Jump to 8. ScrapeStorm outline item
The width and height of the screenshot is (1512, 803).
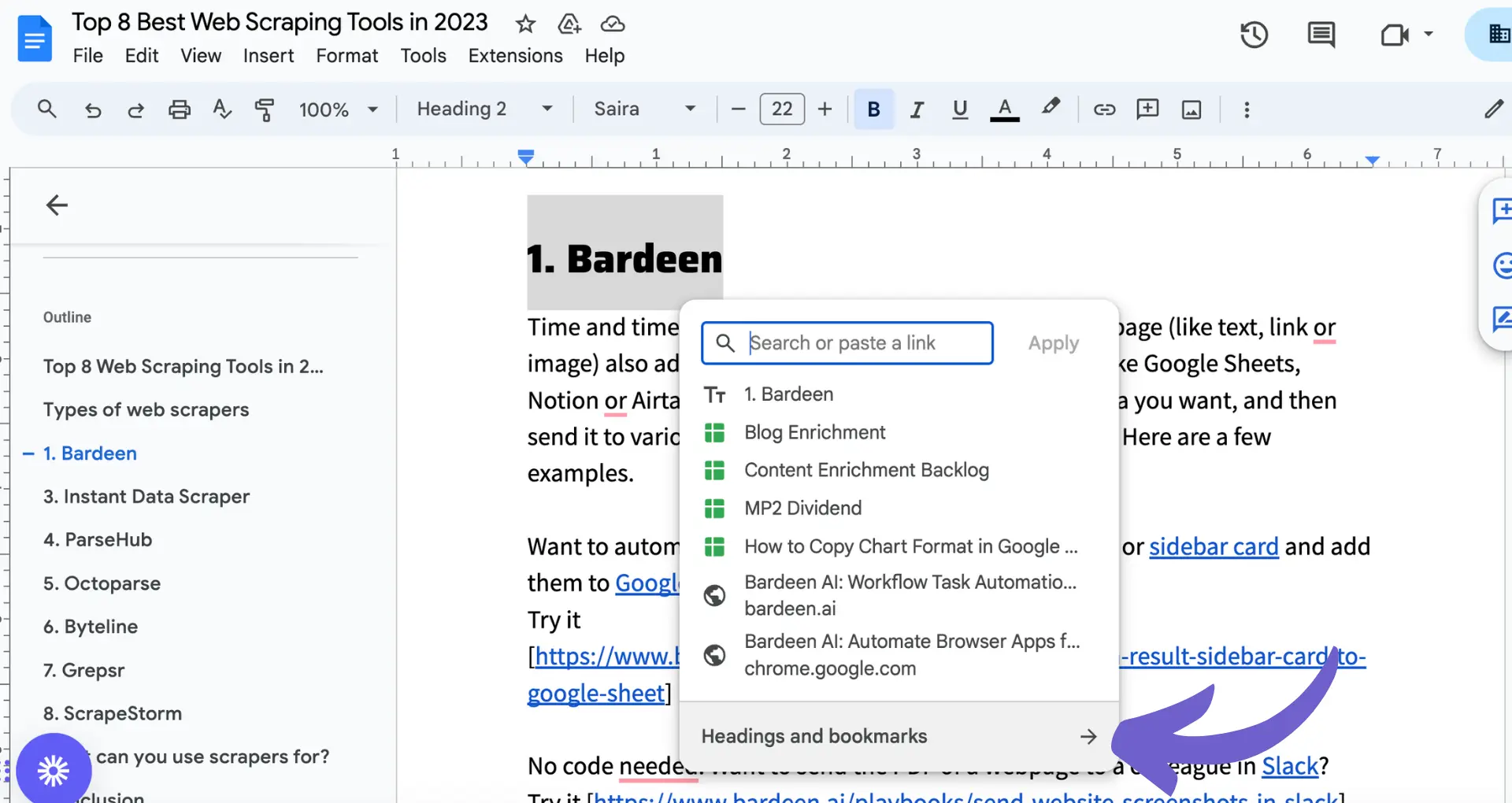[113, 713]
